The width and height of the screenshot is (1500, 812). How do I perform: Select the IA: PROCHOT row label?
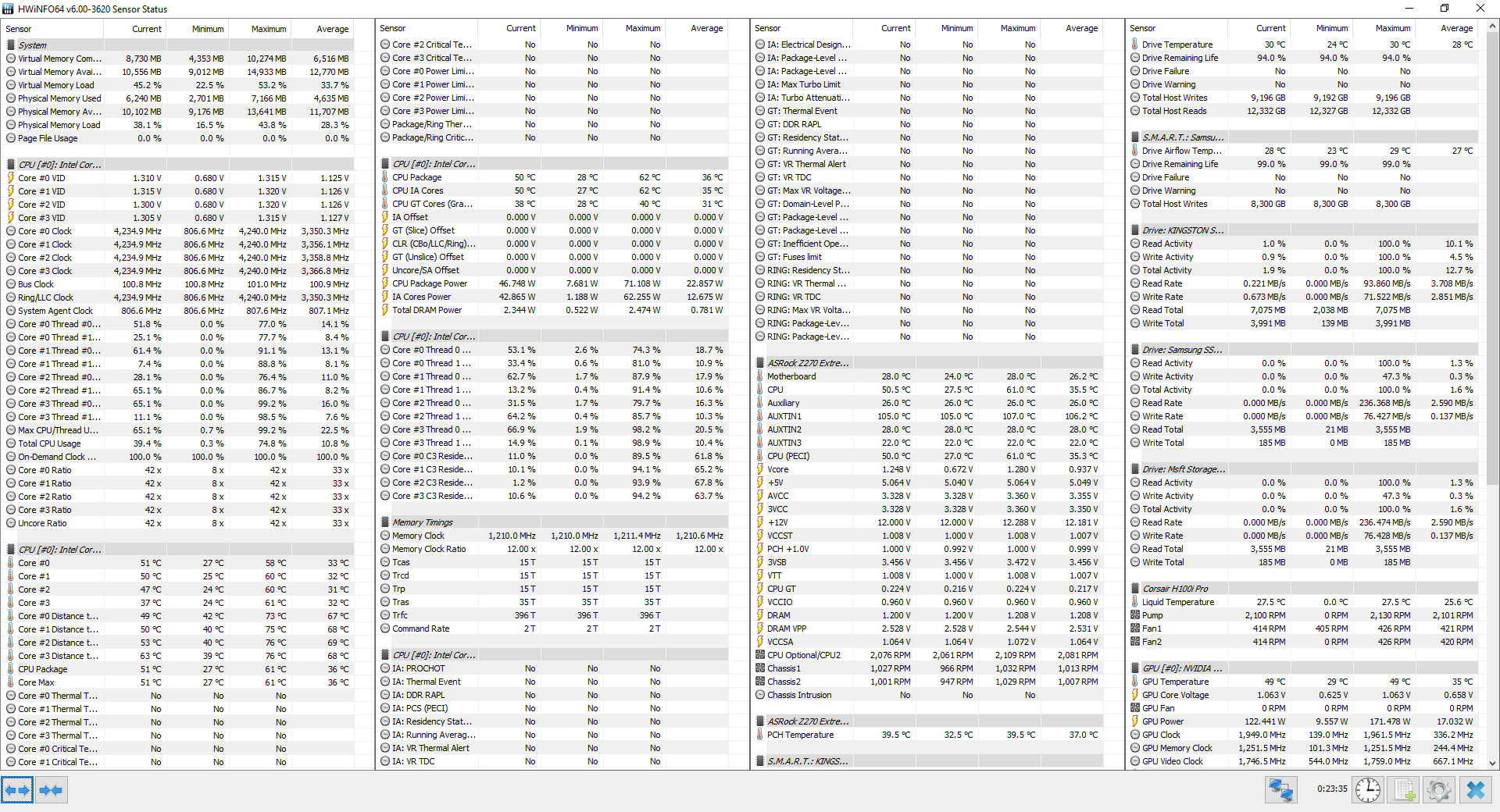pos(419,668)
